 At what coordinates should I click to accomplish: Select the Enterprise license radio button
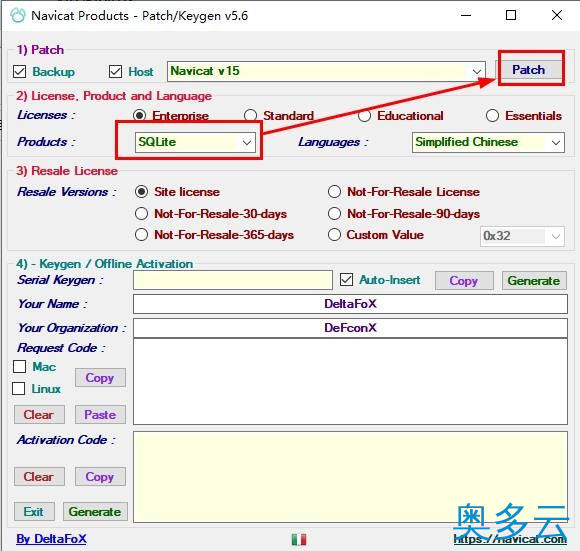tap(139, 116)
